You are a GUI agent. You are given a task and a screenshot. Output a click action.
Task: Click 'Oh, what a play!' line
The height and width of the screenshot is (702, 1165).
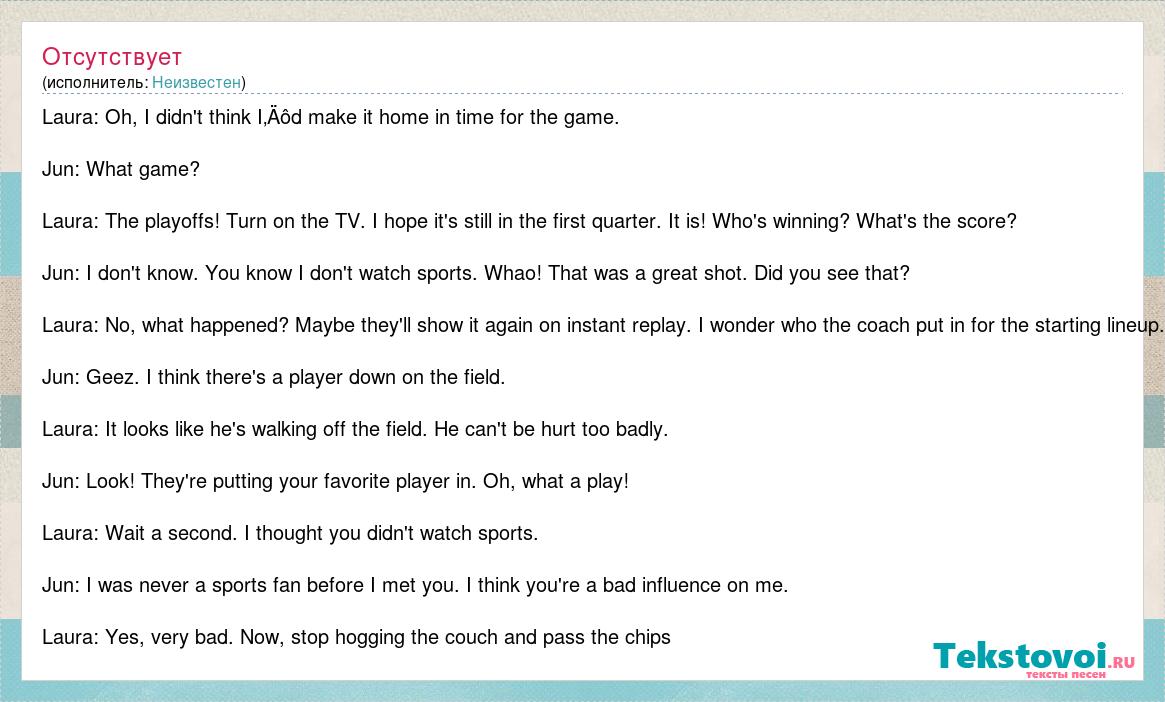[335, 481]
